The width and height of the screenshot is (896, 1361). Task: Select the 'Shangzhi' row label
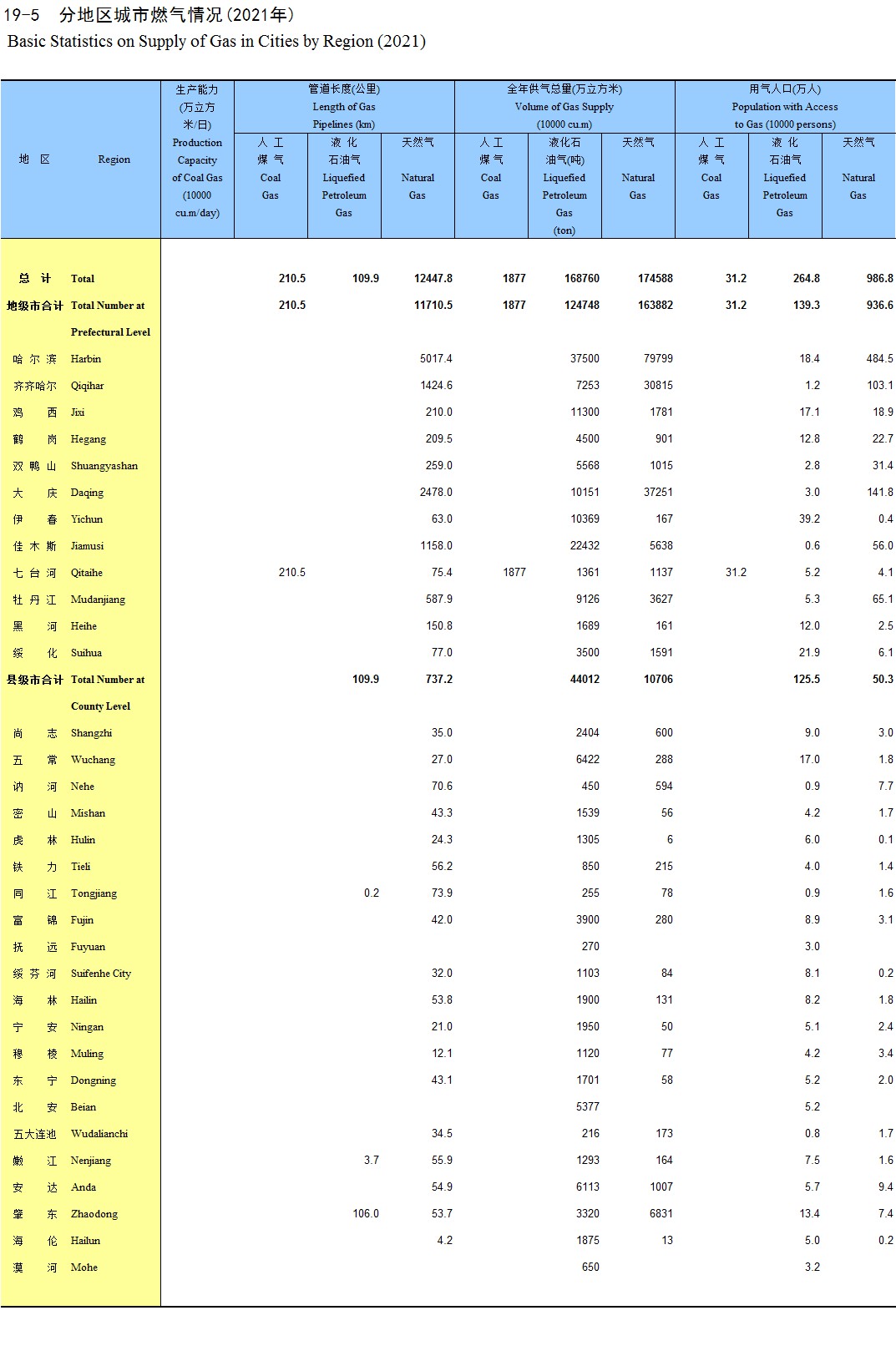click(x=91, y=733)
